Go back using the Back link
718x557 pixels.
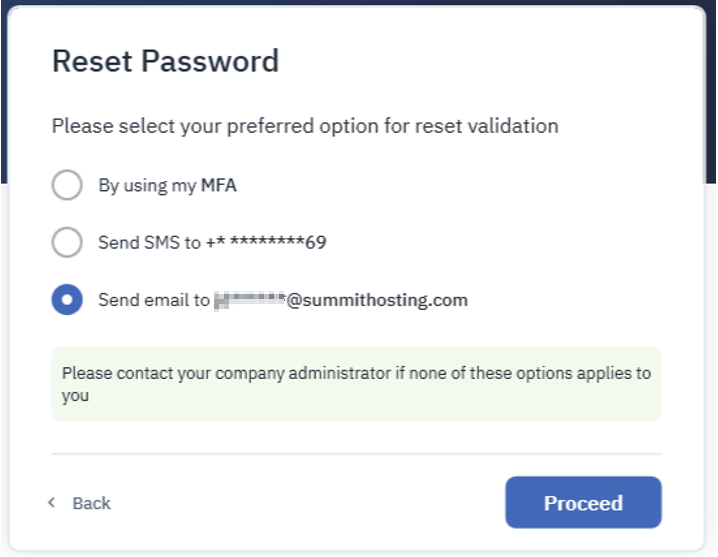coord(91,503)
